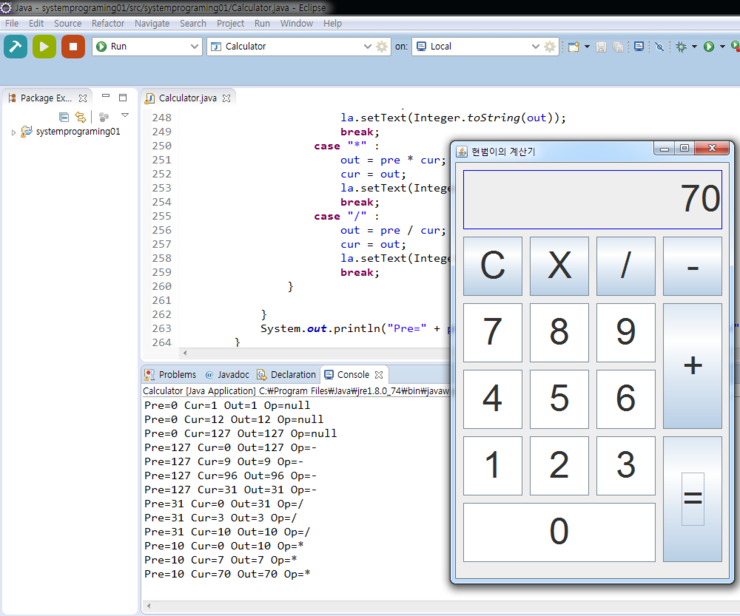Open the File menu
This screenshot has height=616, width=740.
pos(12,23)
